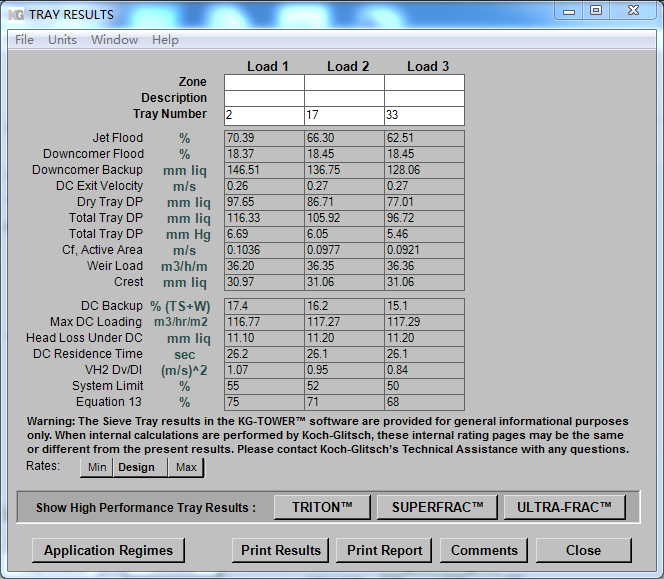
Task: Click the Load 1 Zone field
Action: (264, 82)
